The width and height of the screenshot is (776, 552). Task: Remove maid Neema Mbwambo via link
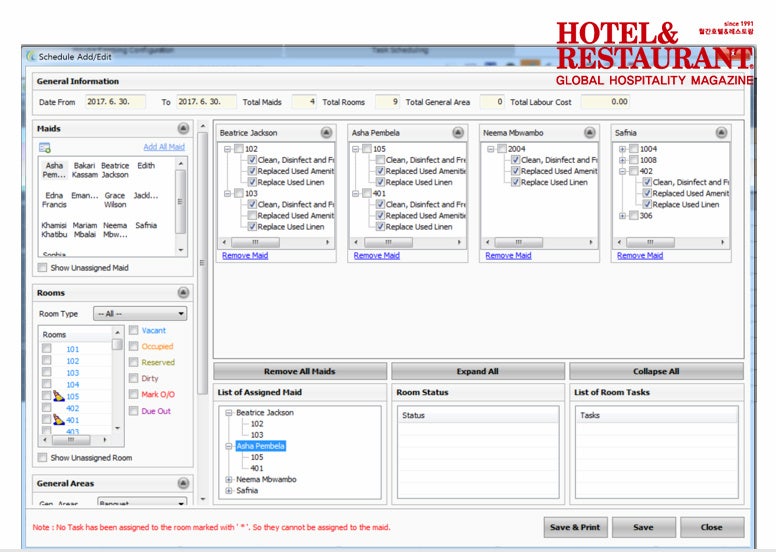tap(508, 255)
